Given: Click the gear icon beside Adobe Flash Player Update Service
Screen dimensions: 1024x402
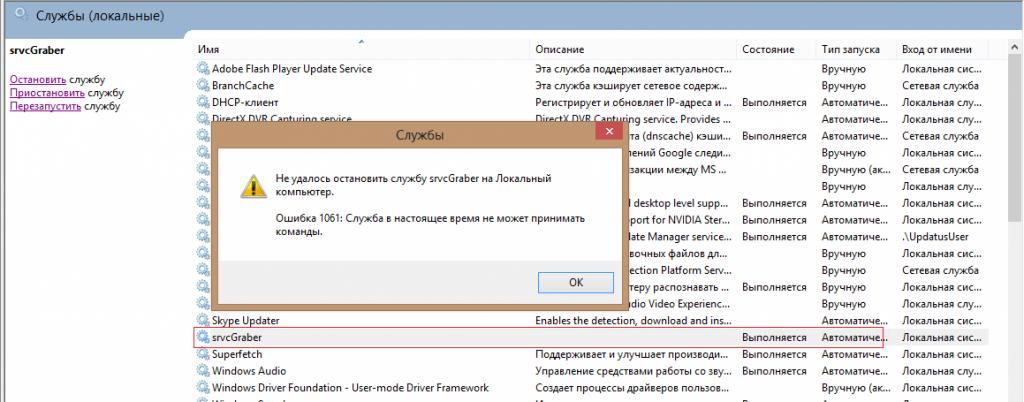Looking at the screenshot, I should [203, 69].
